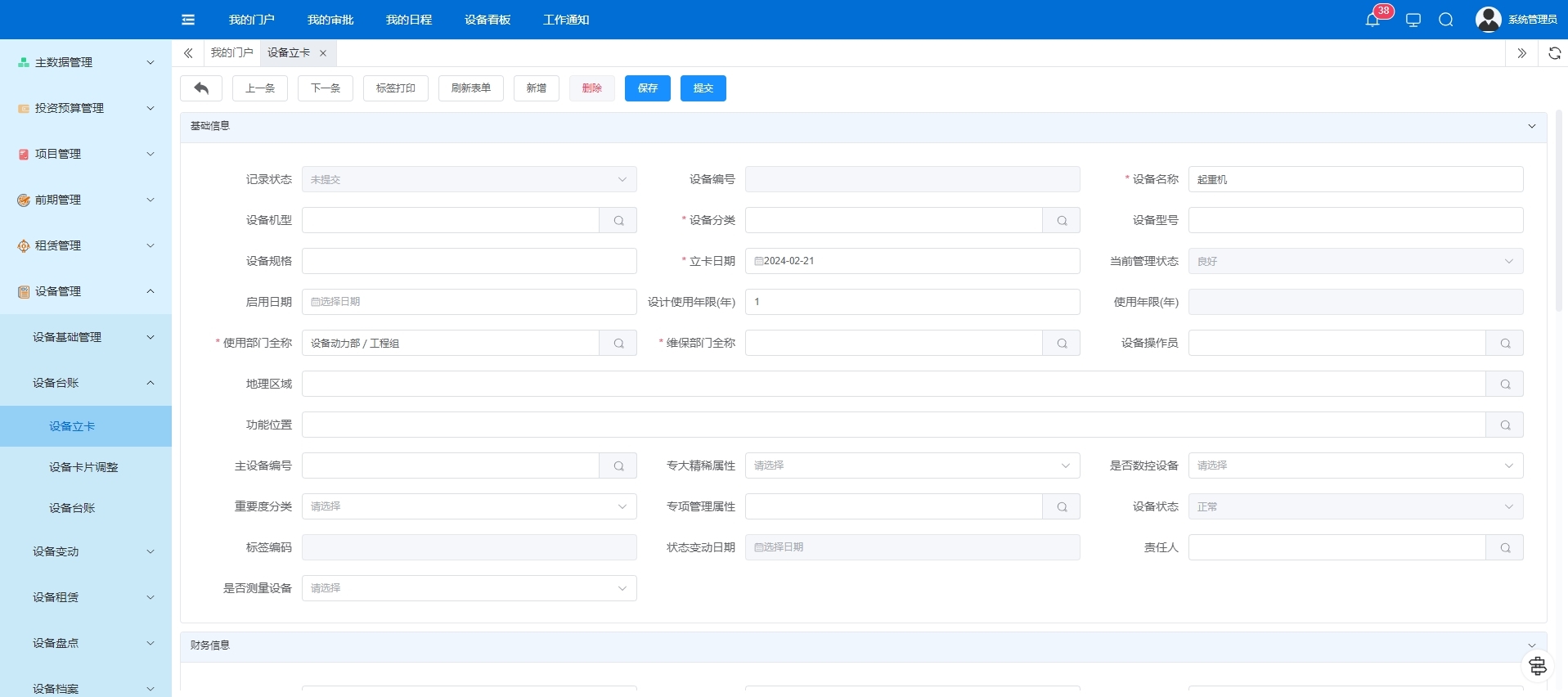Click the red 删除 button
Screen dimensions: 1568x697
point(592,88)
